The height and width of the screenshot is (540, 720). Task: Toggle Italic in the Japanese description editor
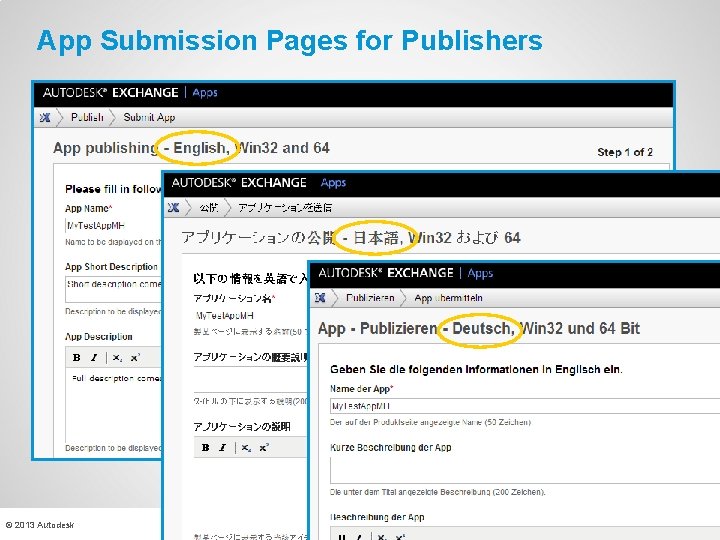pyautogui.click(x=223, y=447)
